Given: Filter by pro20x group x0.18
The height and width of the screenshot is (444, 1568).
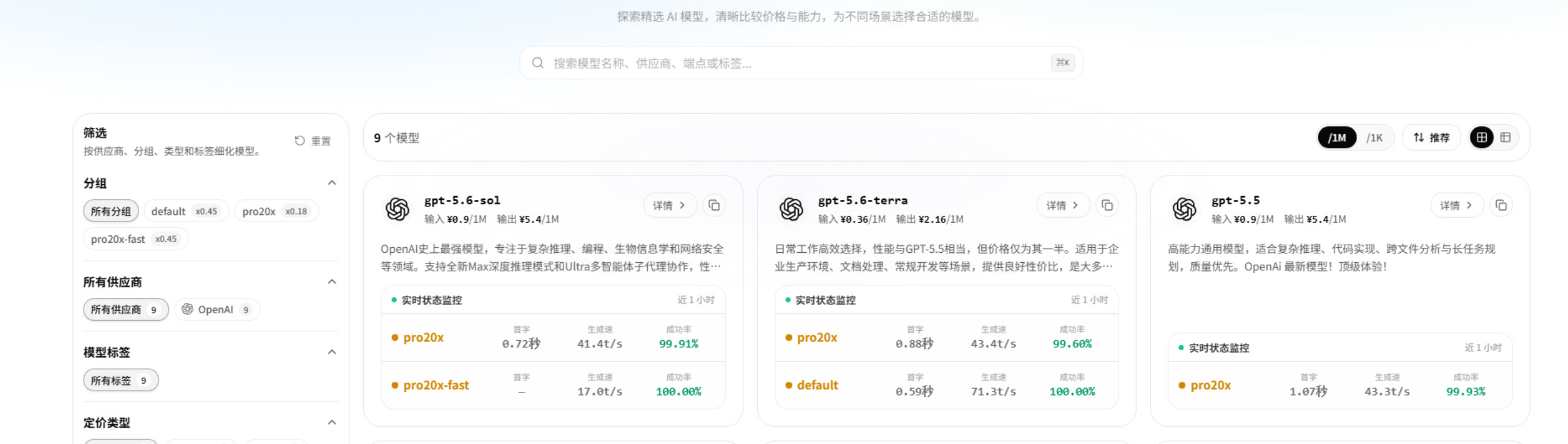Looking at the screenshot, I should [276, 211].
